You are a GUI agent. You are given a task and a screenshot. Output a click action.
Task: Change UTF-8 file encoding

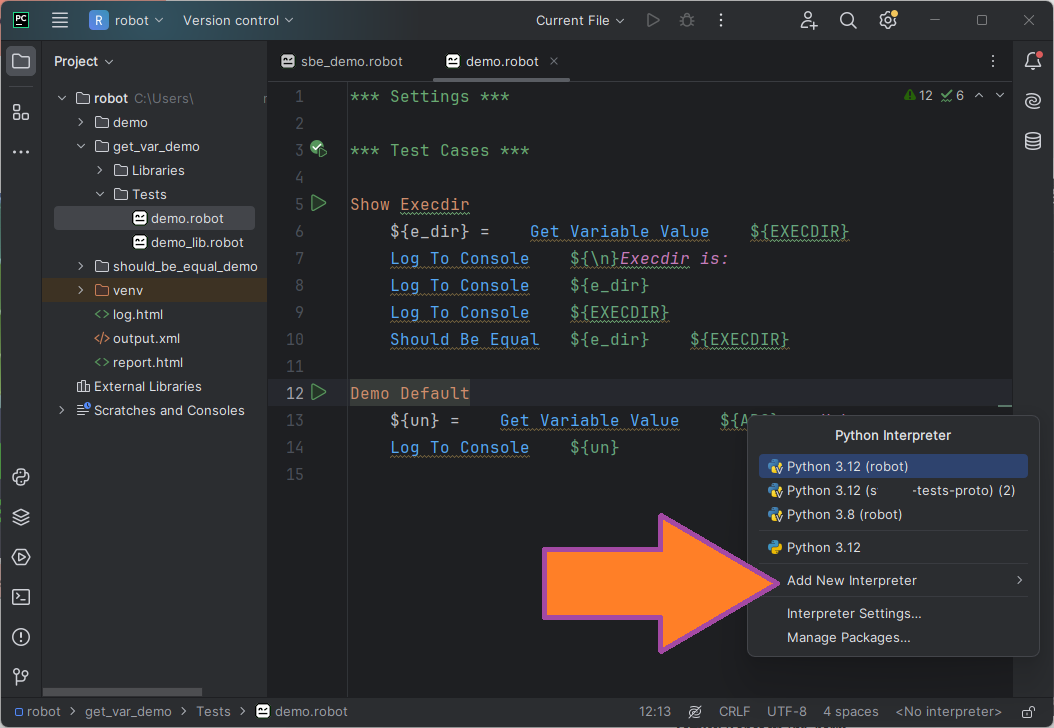[786, 712]
